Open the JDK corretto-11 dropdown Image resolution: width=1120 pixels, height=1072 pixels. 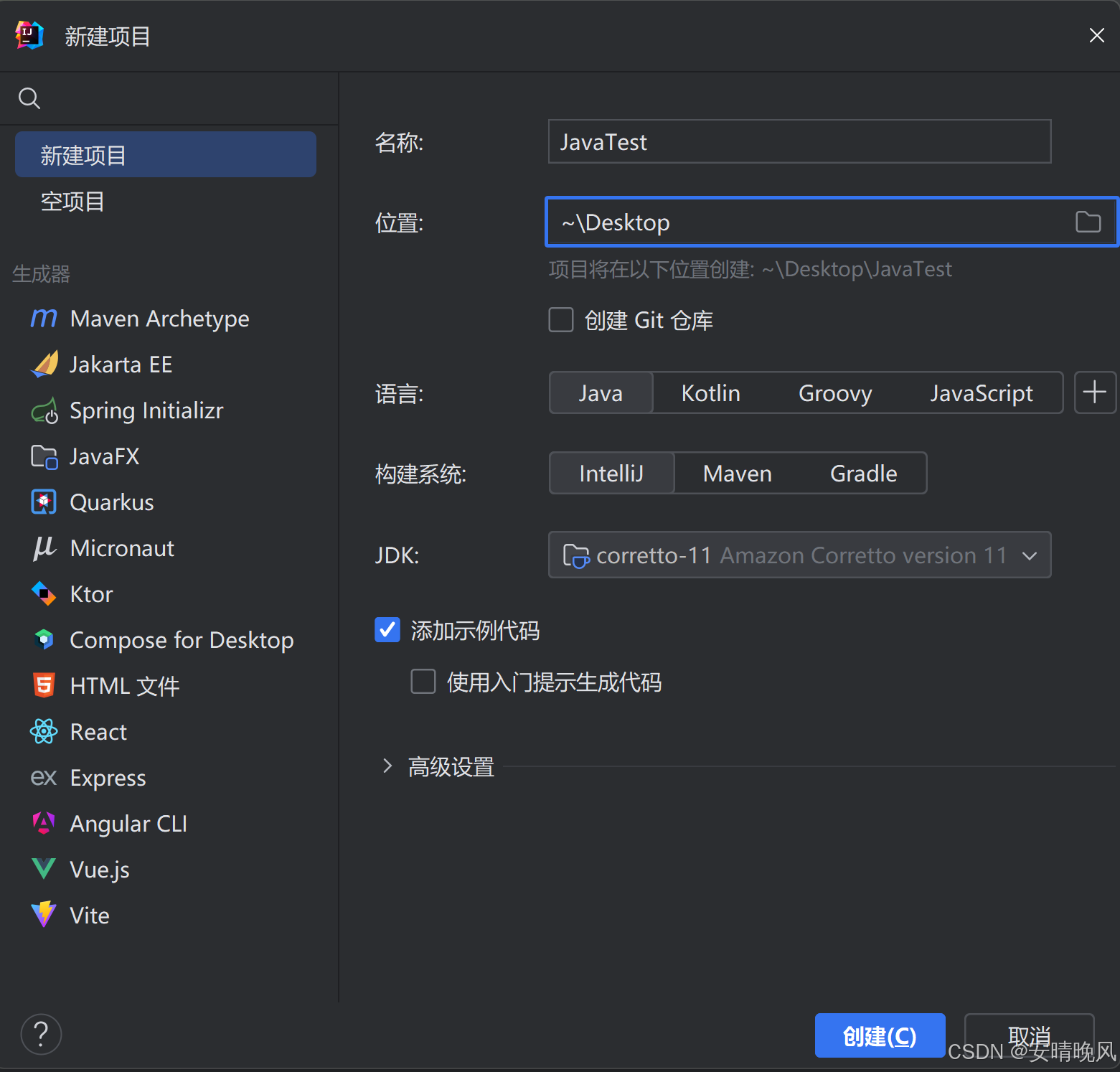coord(800,555)
